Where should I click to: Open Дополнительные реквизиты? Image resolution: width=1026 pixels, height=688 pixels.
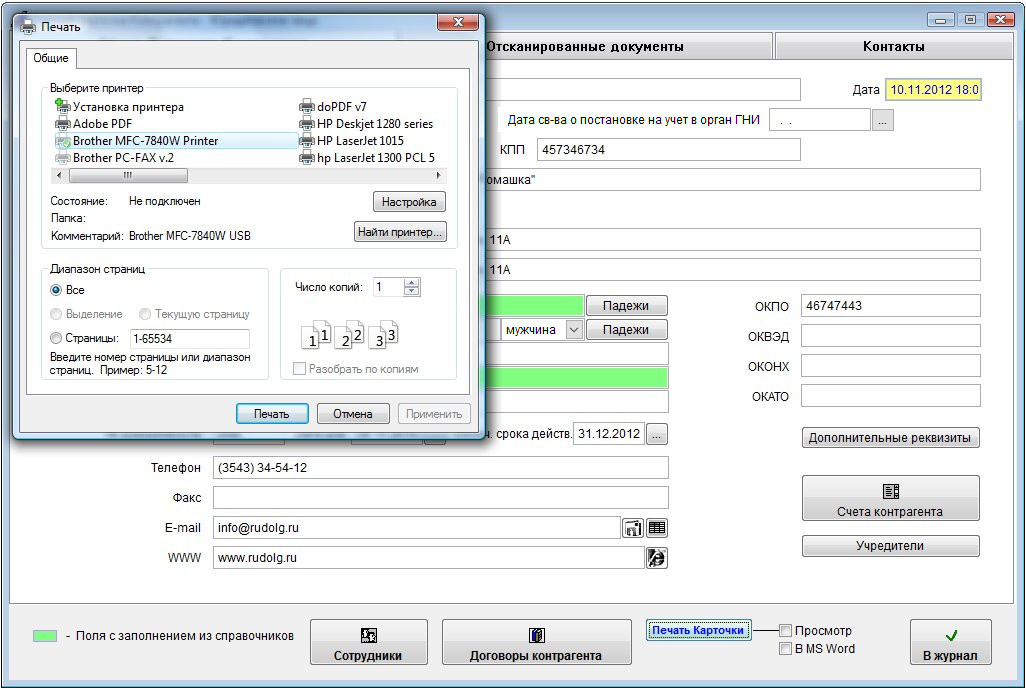click(891, 437)
